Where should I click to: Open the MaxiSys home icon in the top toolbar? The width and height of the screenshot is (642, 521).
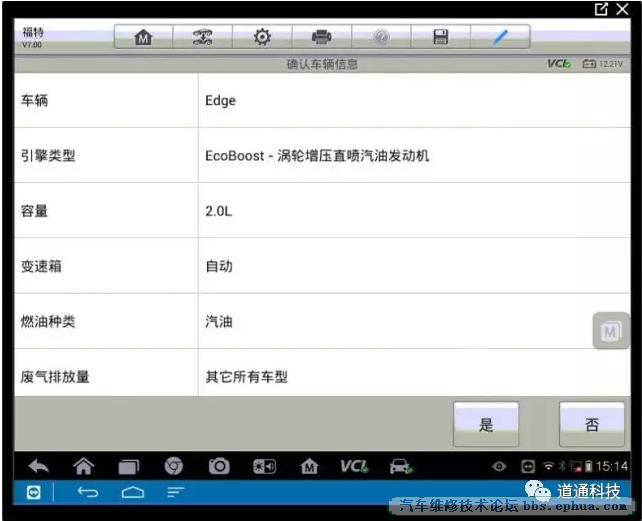point(143,37)
